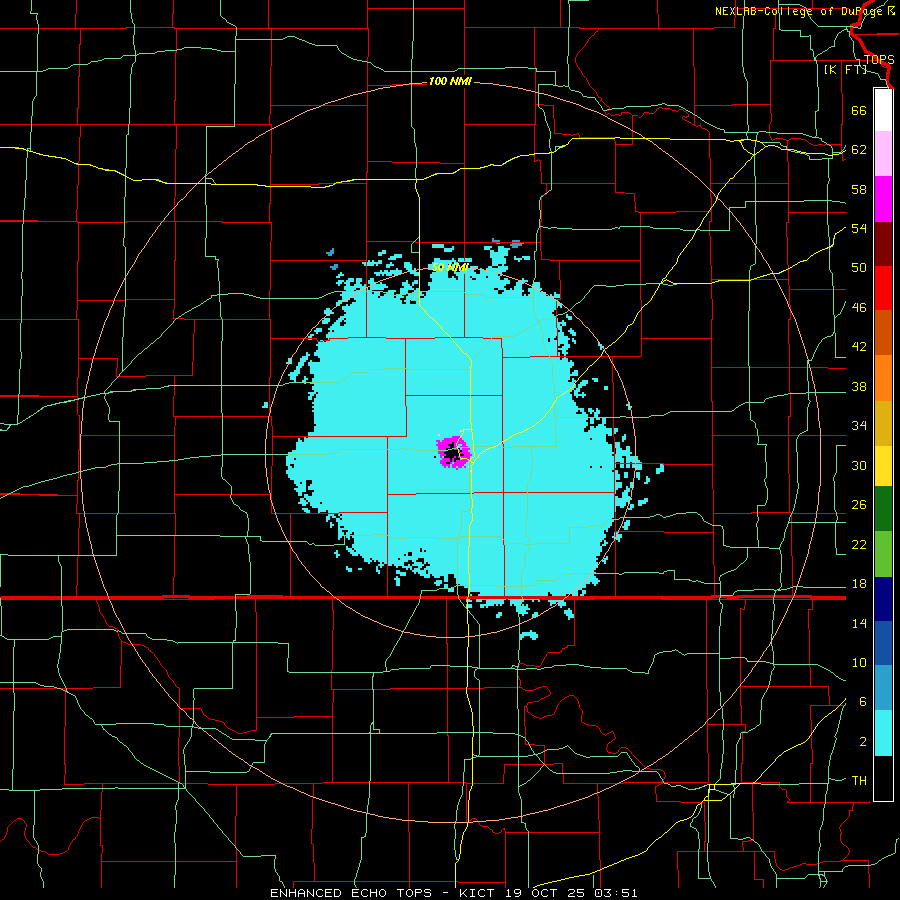Click the 2 legend tick label
This screenshot has width=900, height=900.
863,742
